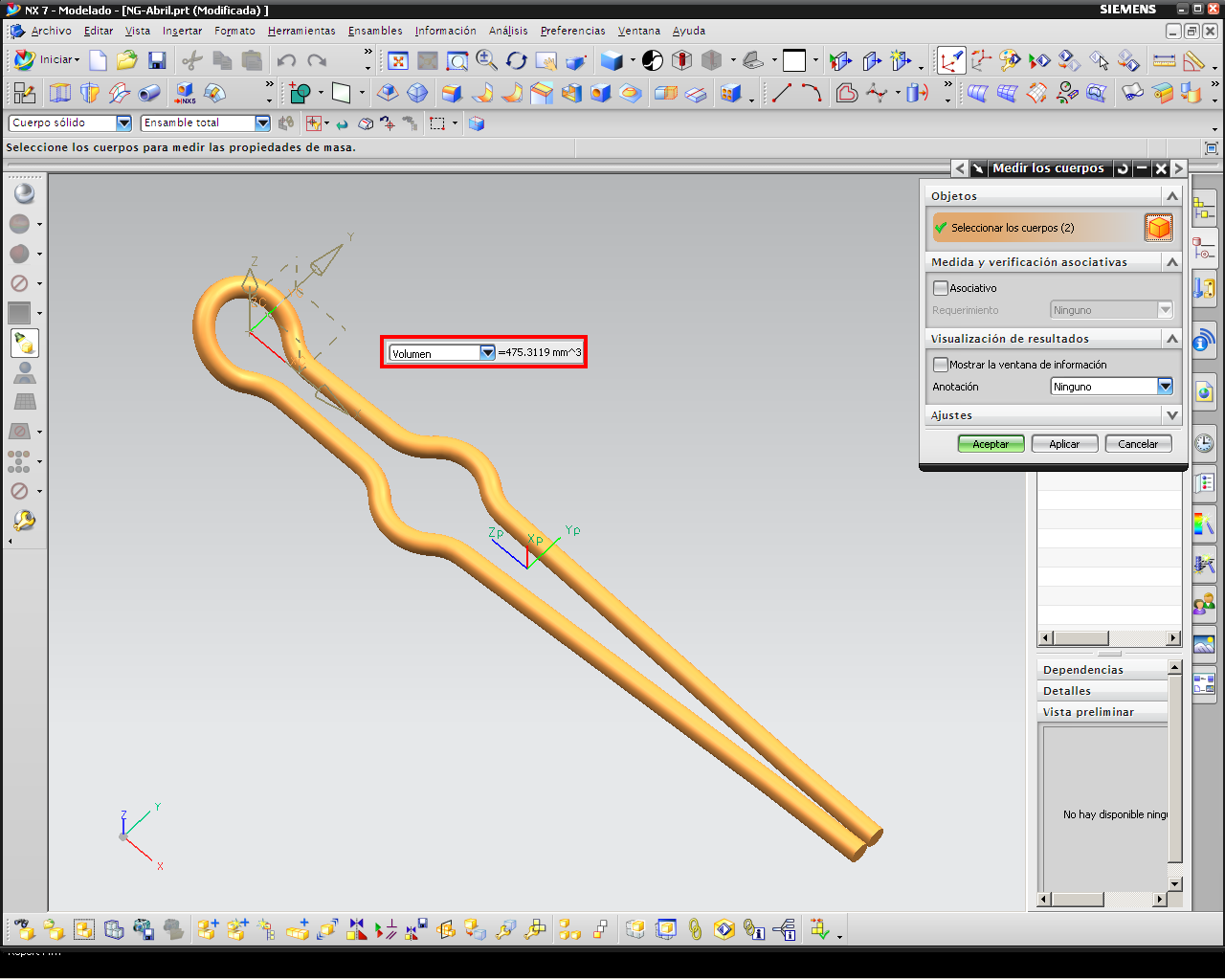The image size is (1225, 980).
Task: Enable the Asociativo checkbox
Action: [x=941, y=288]
